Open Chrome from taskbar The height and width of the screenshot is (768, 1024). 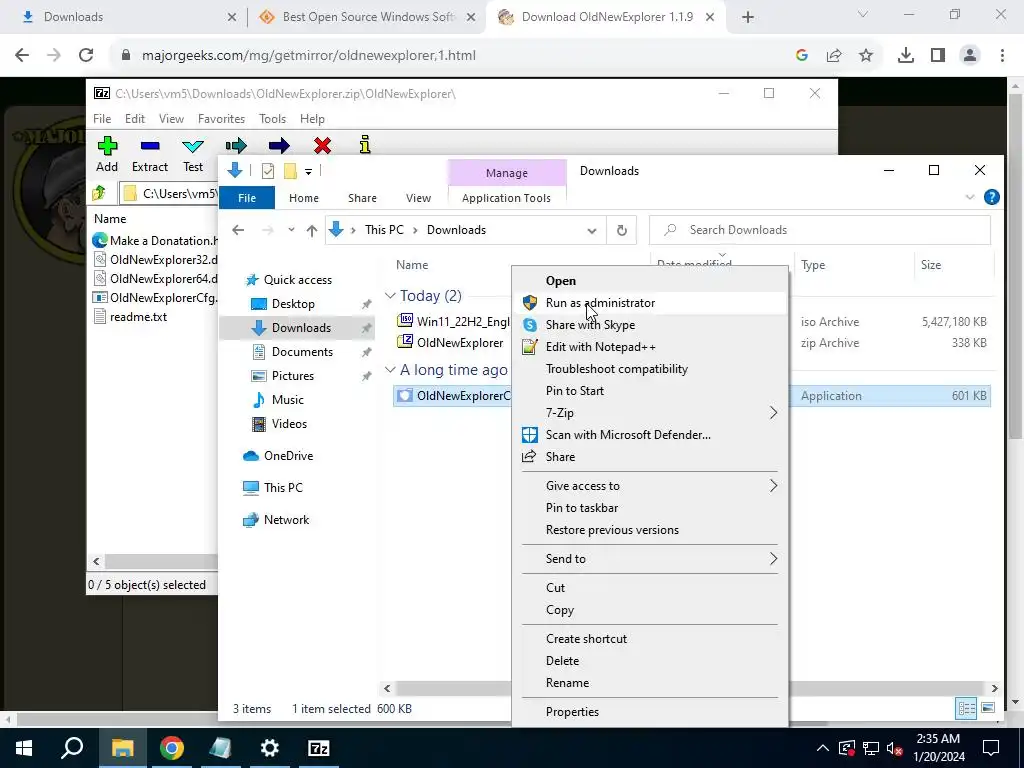172,748
